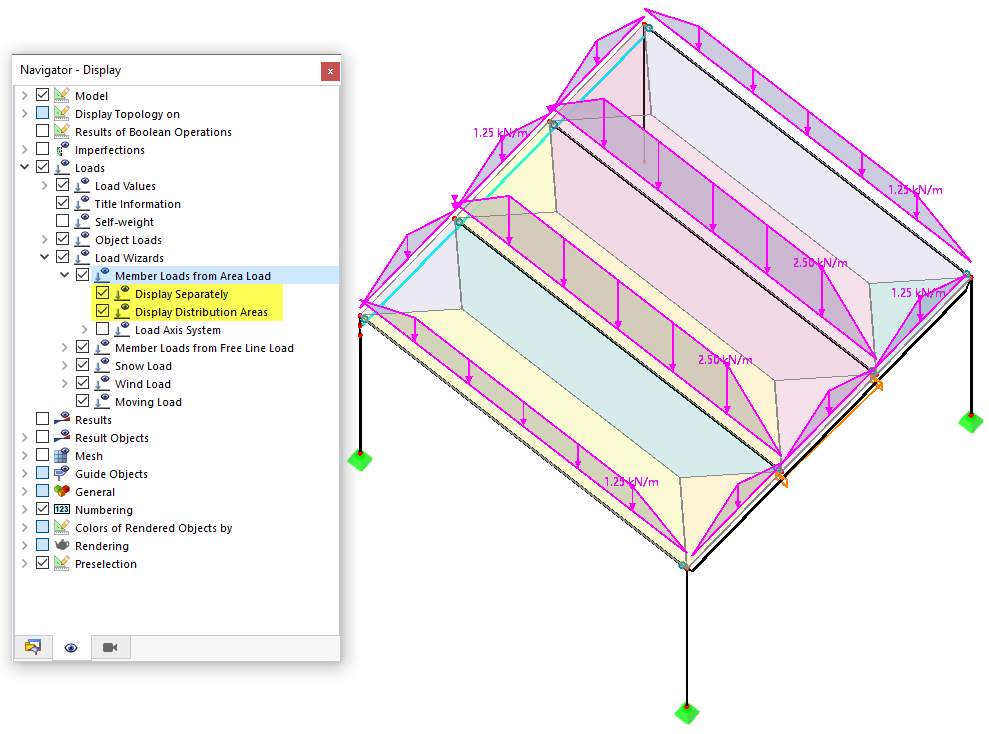
Task: Expand the Load Axis System entry
Action: 84,329
